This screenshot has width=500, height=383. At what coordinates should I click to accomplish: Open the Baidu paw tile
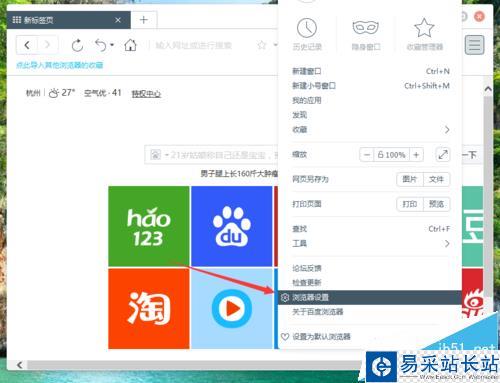pyautogui.click(x=232, y=226)
